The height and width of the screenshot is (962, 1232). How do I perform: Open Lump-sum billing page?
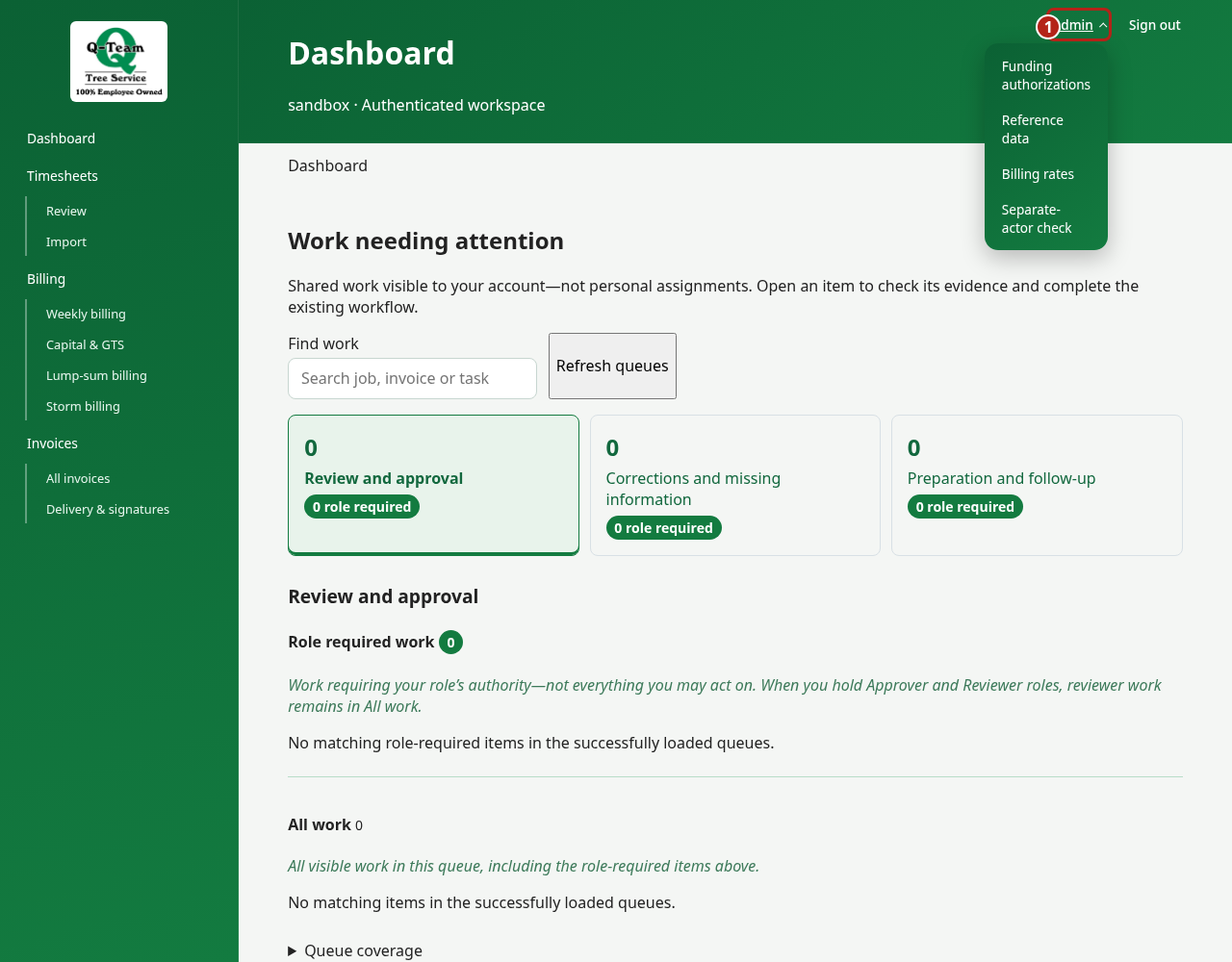pyautogui.click(x=96, y=375)
